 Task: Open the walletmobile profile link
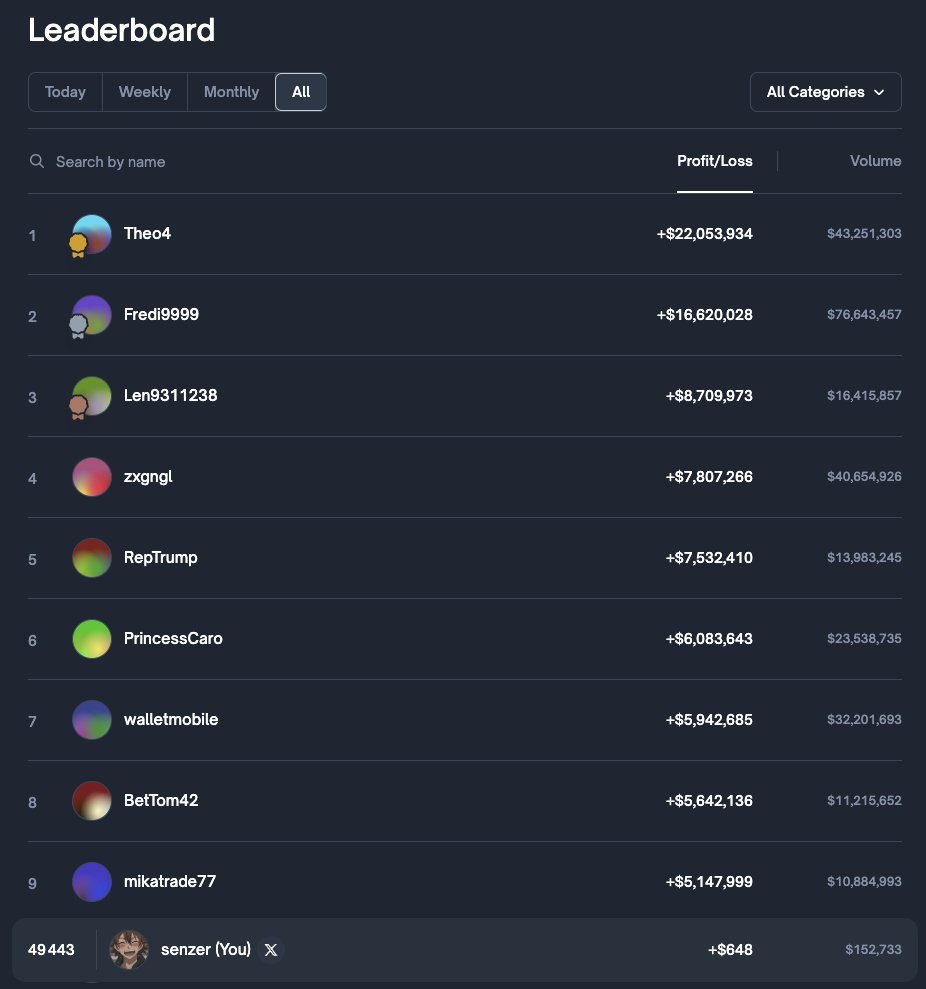(171, 720)
